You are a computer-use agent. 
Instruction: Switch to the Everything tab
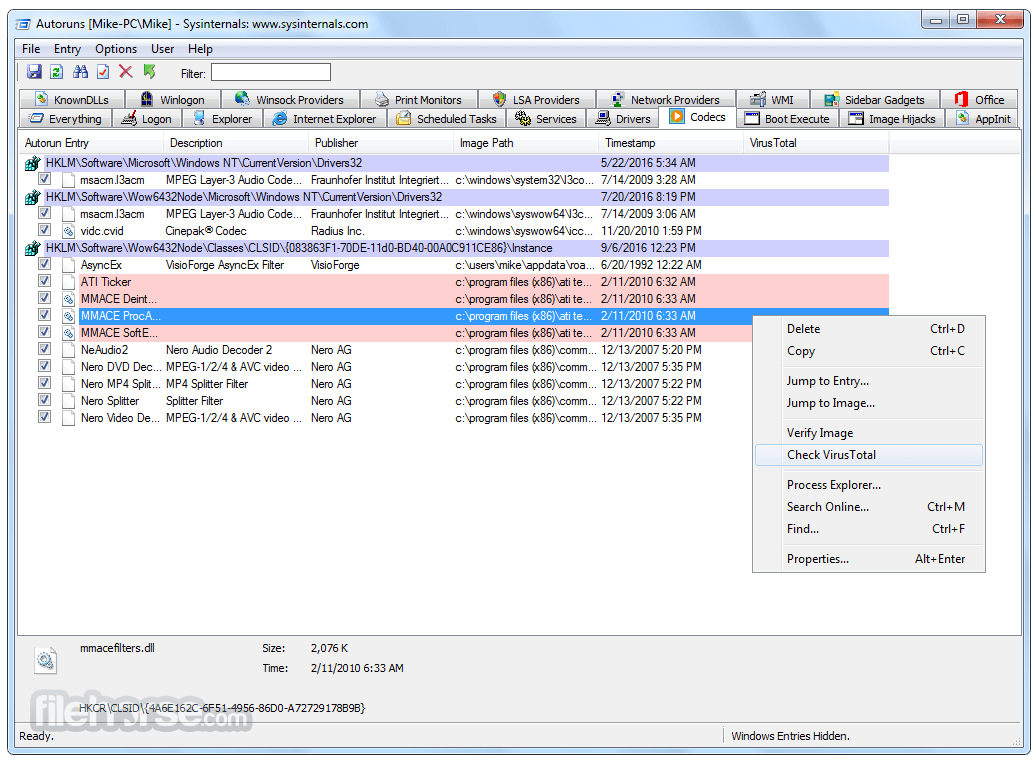[65, 119]
